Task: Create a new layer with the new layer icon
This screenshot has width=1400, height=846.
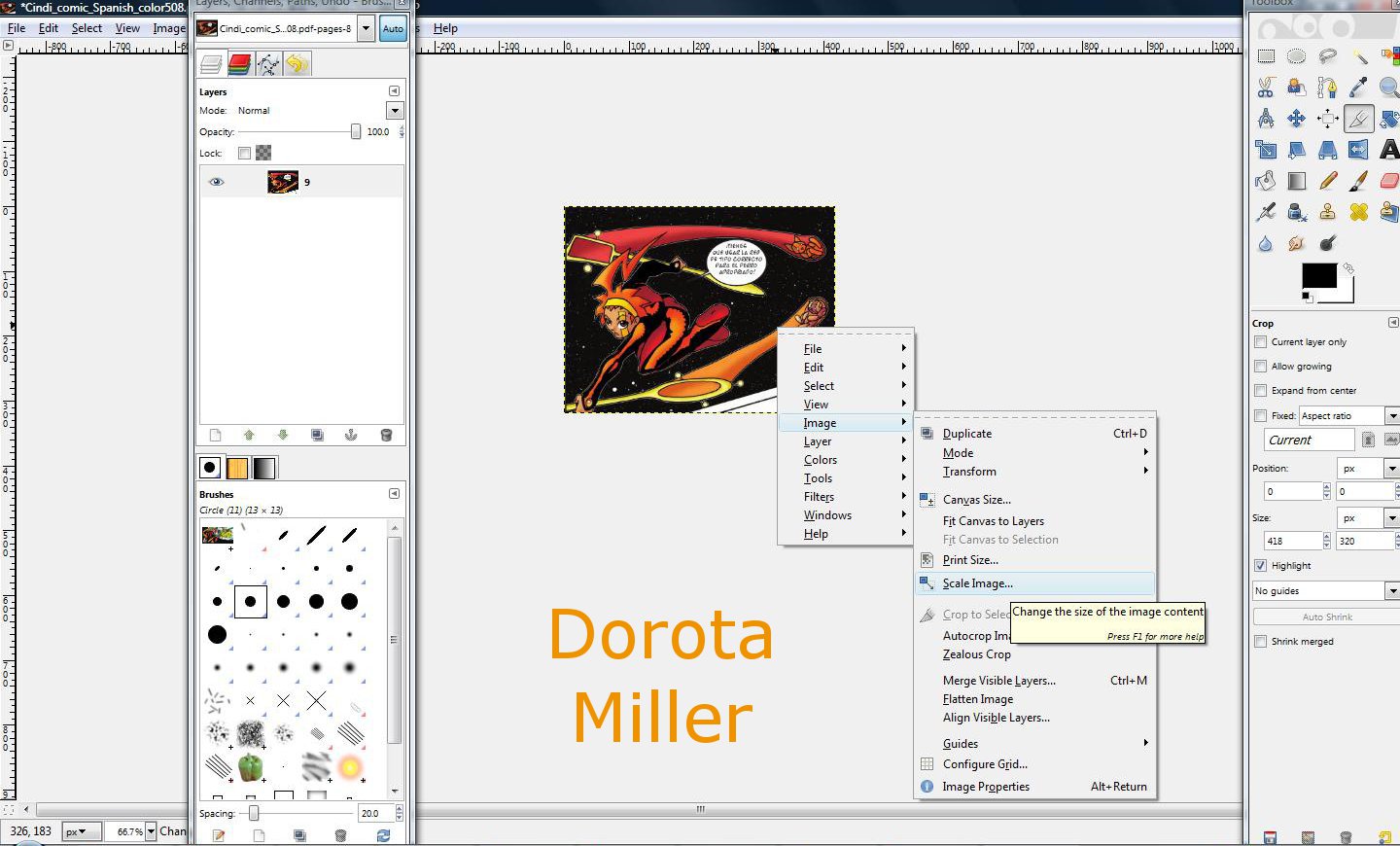Action: coord(216,435)
